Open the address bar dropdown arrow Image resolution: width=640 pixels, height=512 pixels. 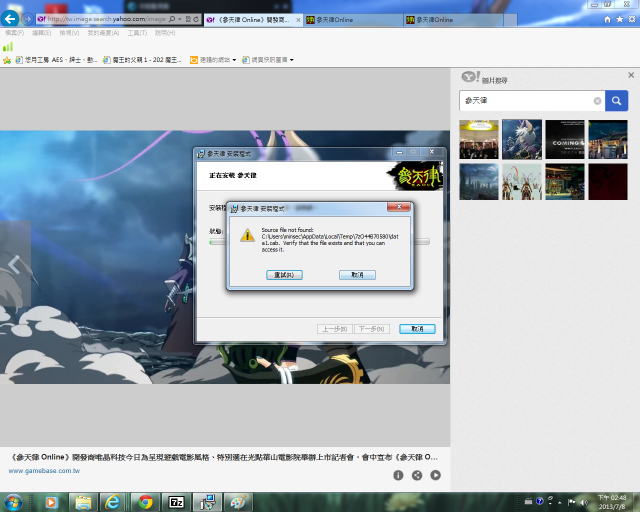coord(180,19)
